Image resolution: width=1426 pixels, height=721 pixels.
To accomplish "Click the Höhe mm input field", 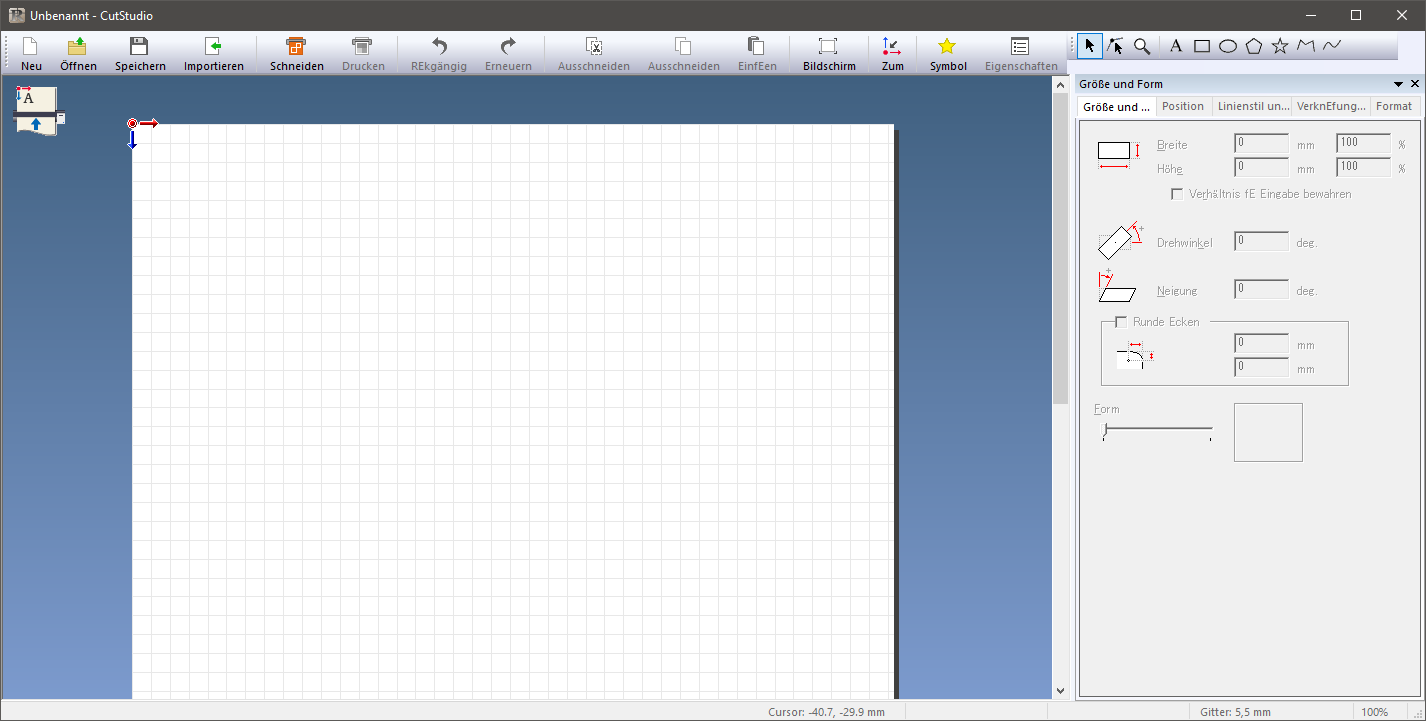I will (1261, 168).
